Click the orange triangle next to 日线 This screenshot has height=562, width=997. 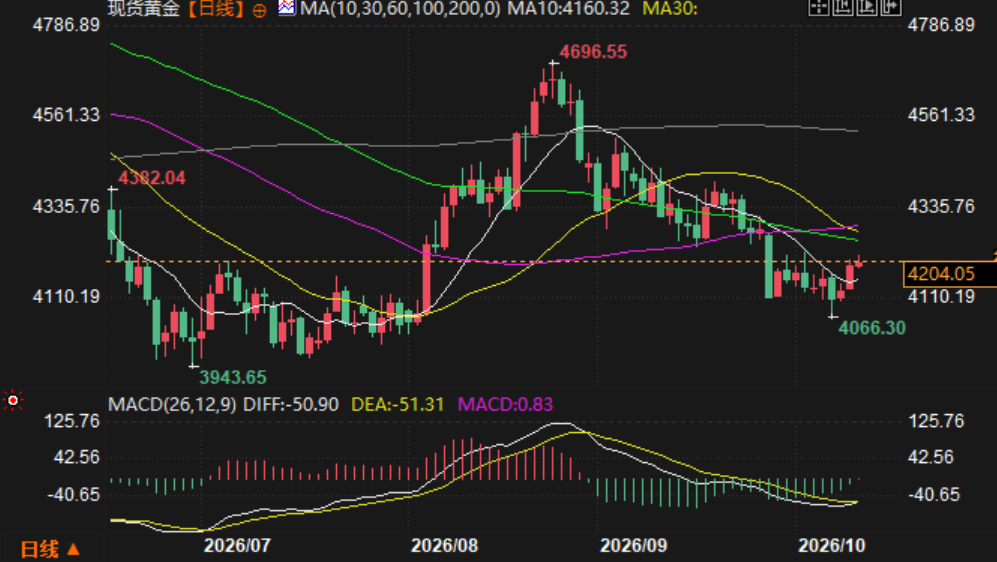[x=73, y=549]
